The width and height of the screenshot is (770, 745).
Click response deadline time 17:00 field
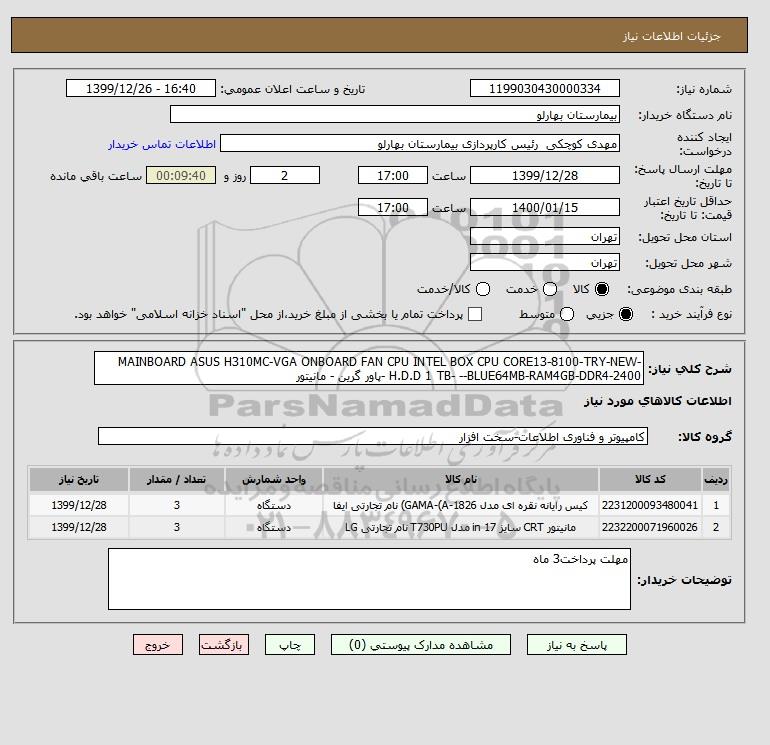(393, 175)
